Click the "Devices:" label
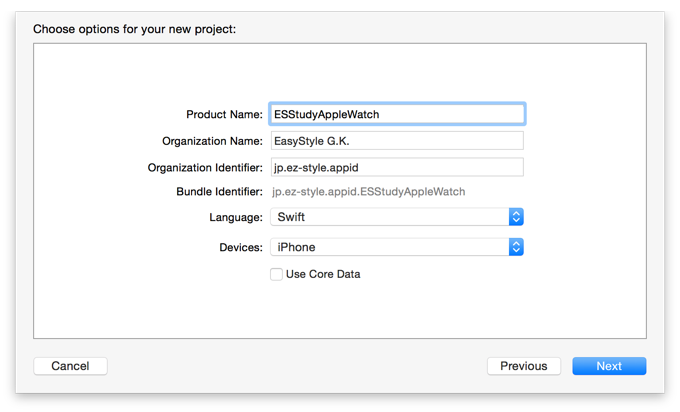This screenshot has height=412, width=680. coord(238,247)
